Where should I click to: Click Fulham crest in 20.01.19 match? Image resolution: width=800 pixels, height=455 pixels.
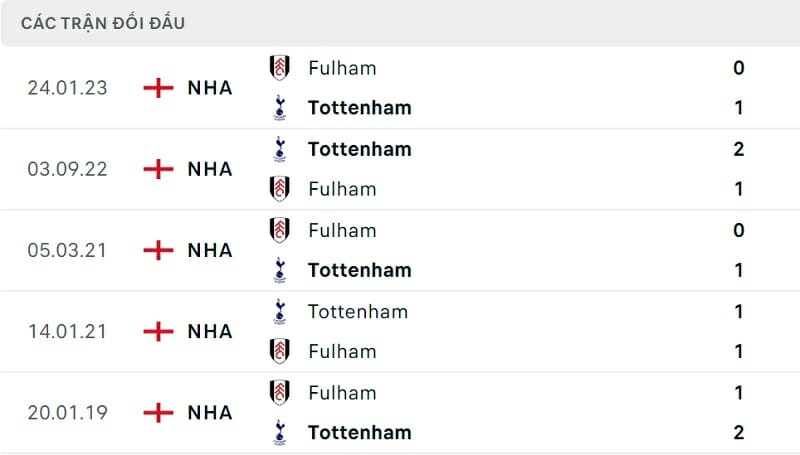[280, 392]
